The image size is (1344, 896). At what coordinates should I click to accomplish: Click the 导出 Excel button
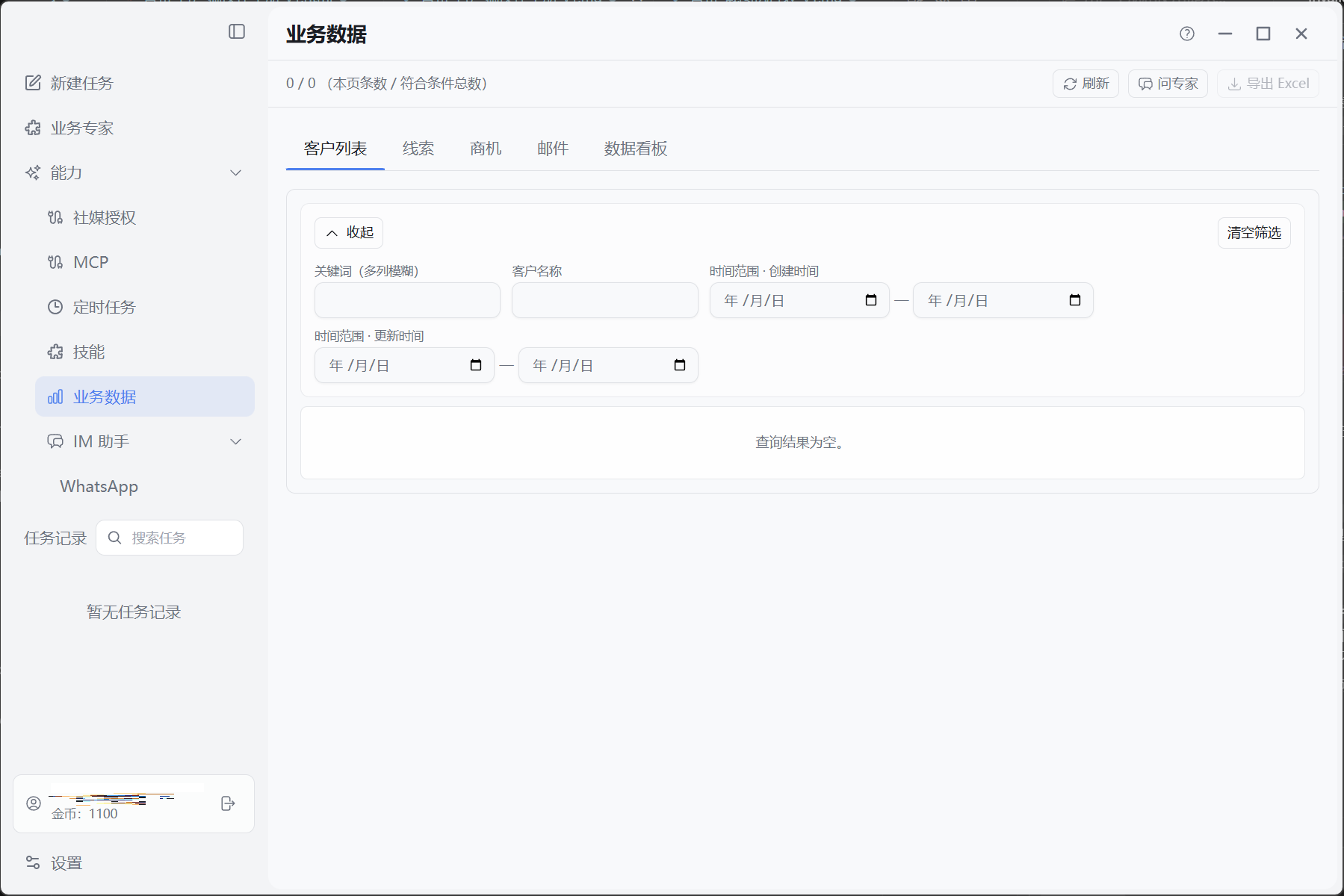click(1268, 84)
